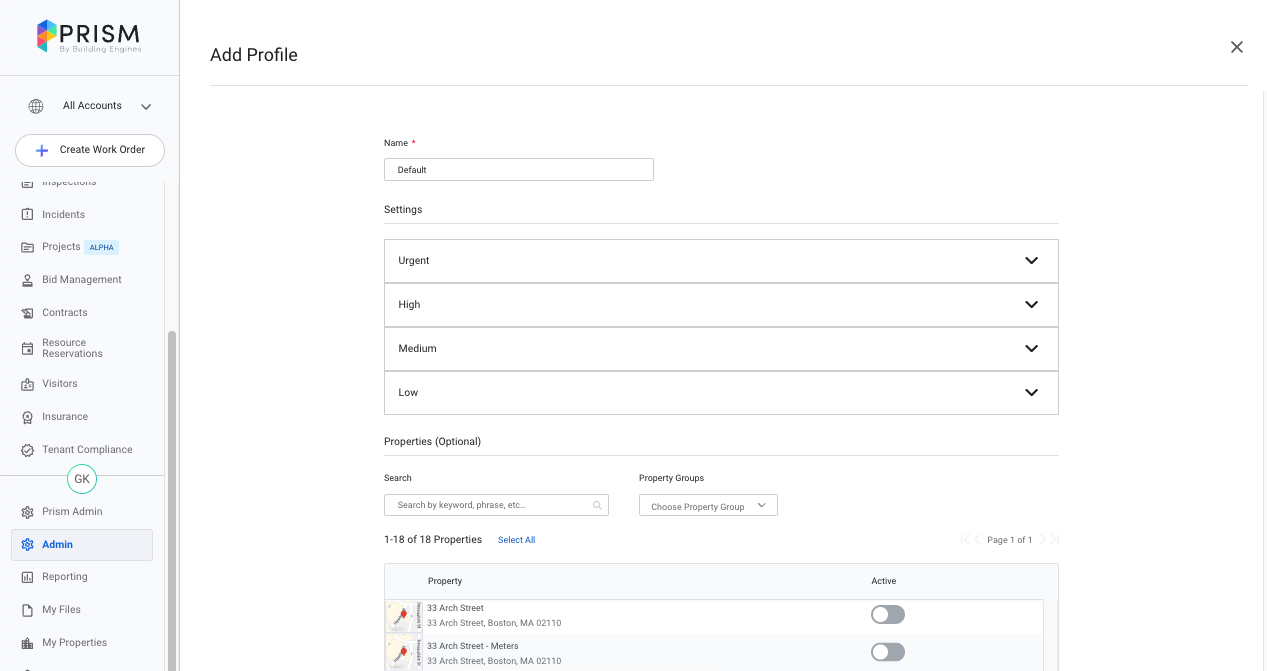Image resolution: width=1267 pixels, height=671 pixels.
Task: Open Prism Admin menu item
Action: [x=72, y=512]
